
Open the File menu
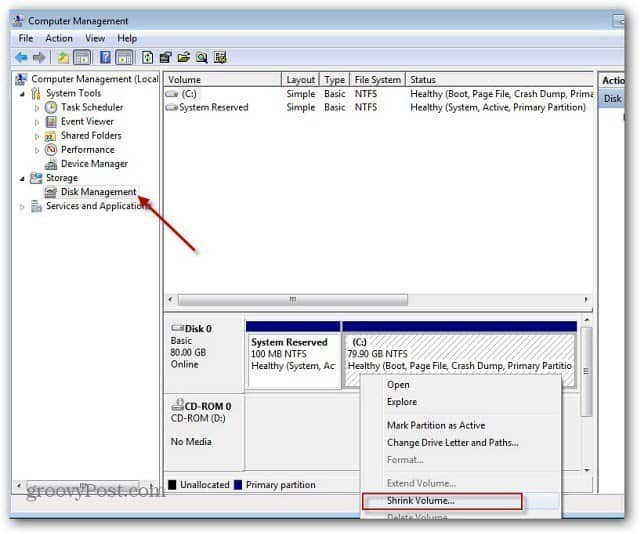(x=26, y=38)
